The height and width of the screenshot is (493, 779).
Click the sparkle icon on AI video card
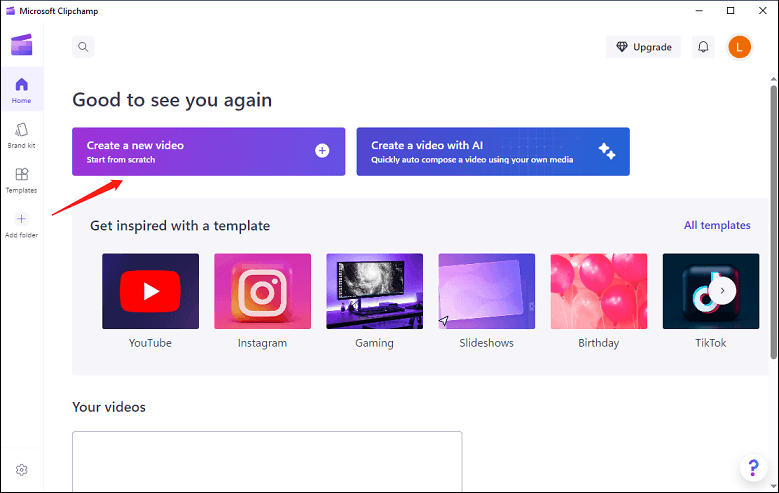click(607, 151)
